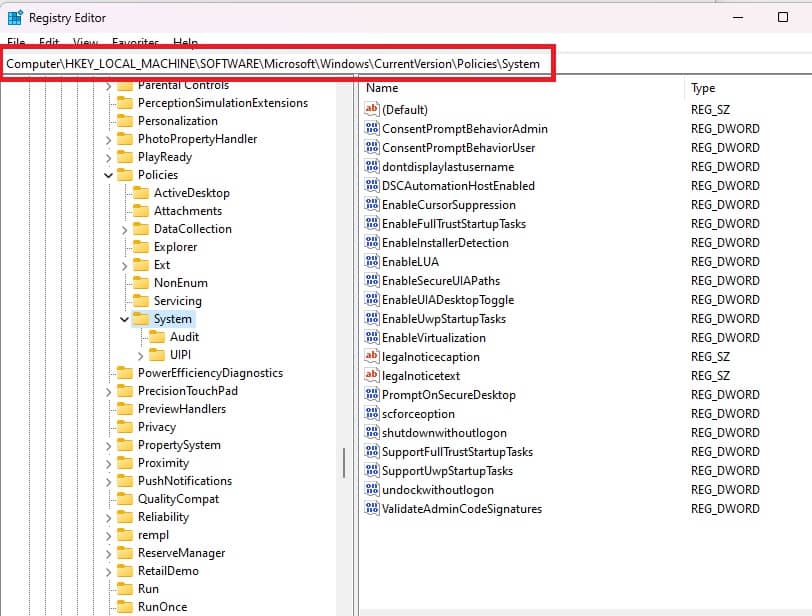
Task: Click the Registry Editor icon in the title bar
Action: 14,16
